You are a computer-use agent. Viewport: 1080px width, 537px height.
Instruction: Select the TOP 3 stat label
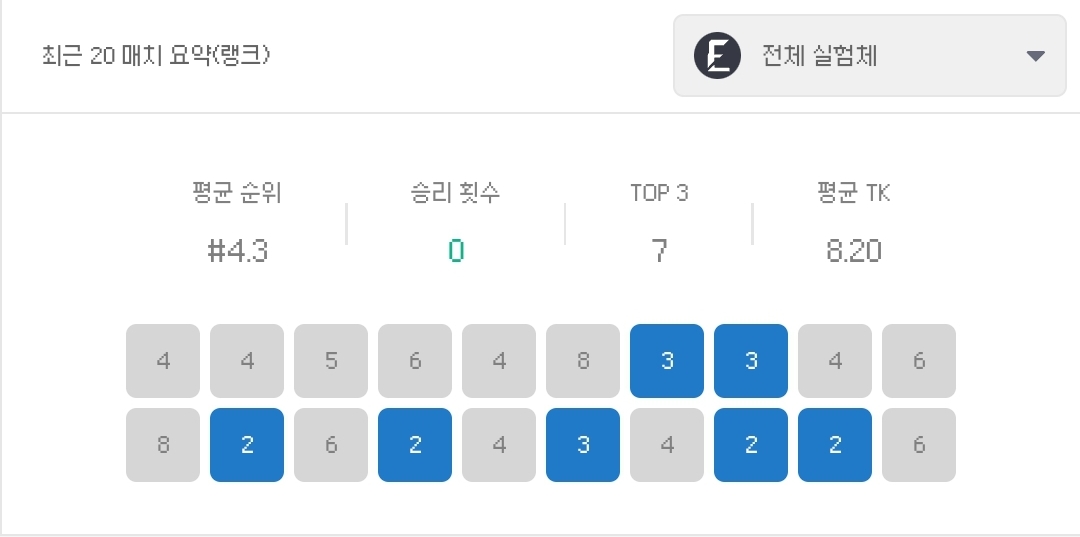click(659, 193)
